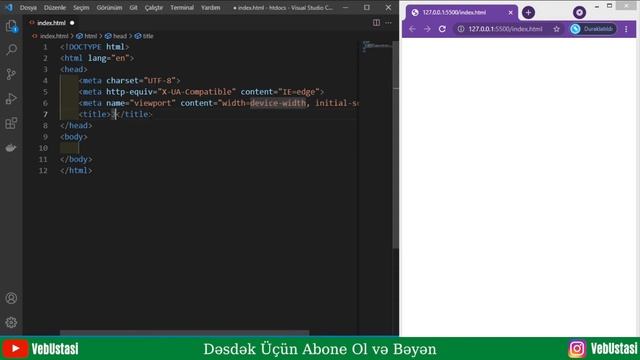The image size is (640, 360).
Task: Click inside the title tag
Action: 116,114
